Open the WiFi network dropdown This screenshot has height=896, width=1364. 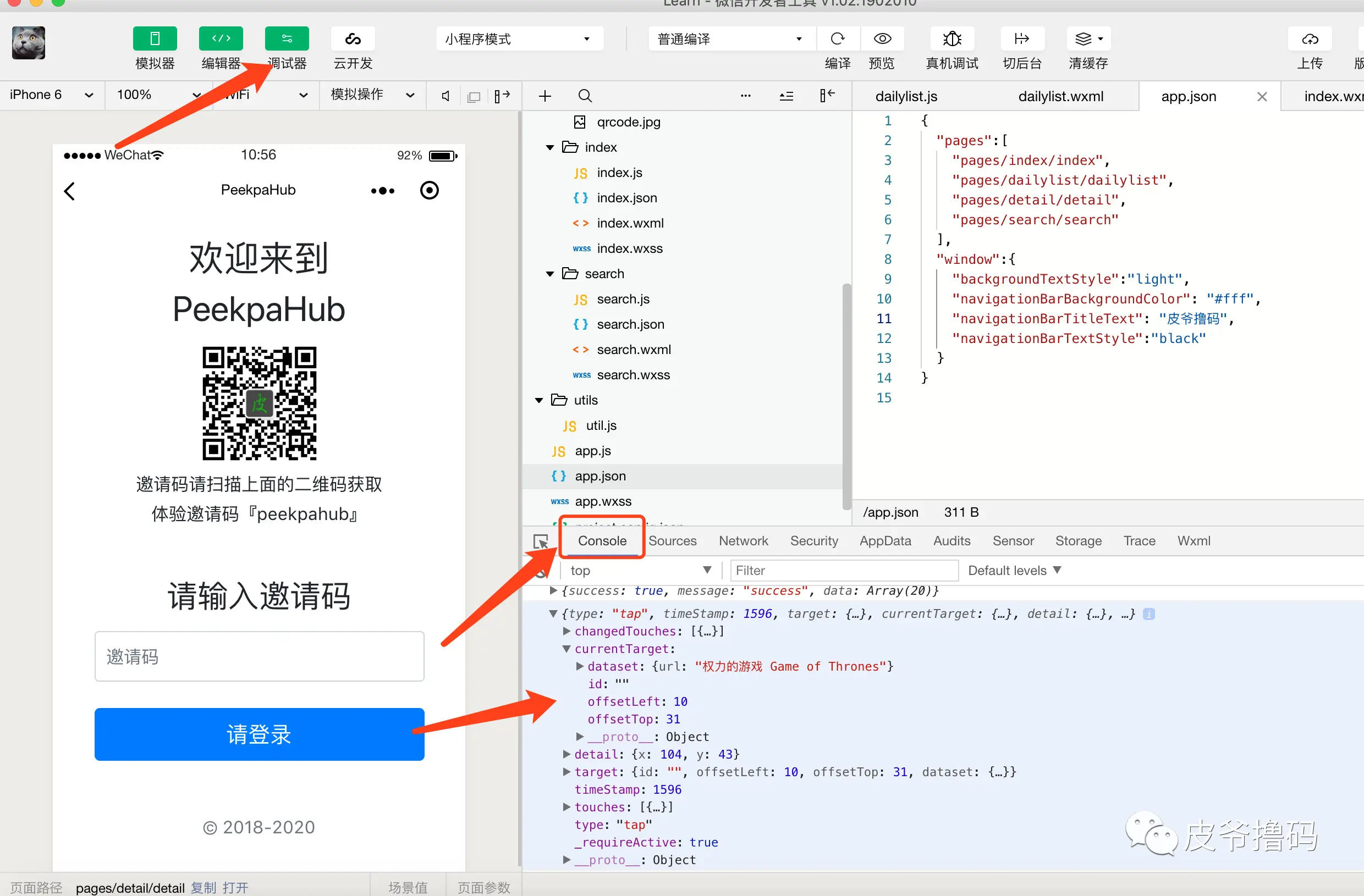click(x=265, y=95)
